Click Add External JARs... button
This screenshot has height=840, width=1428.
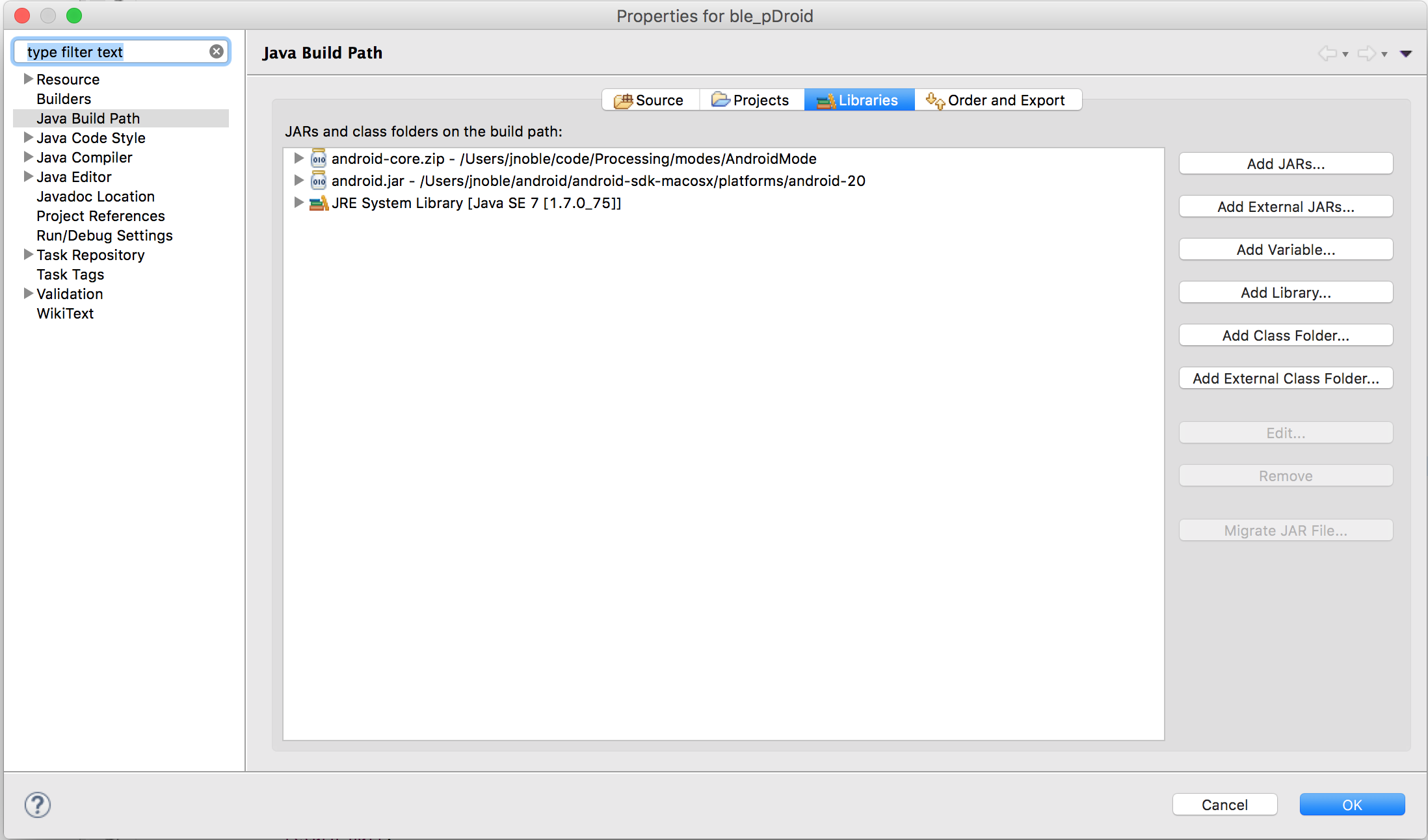pos(1286,207)
